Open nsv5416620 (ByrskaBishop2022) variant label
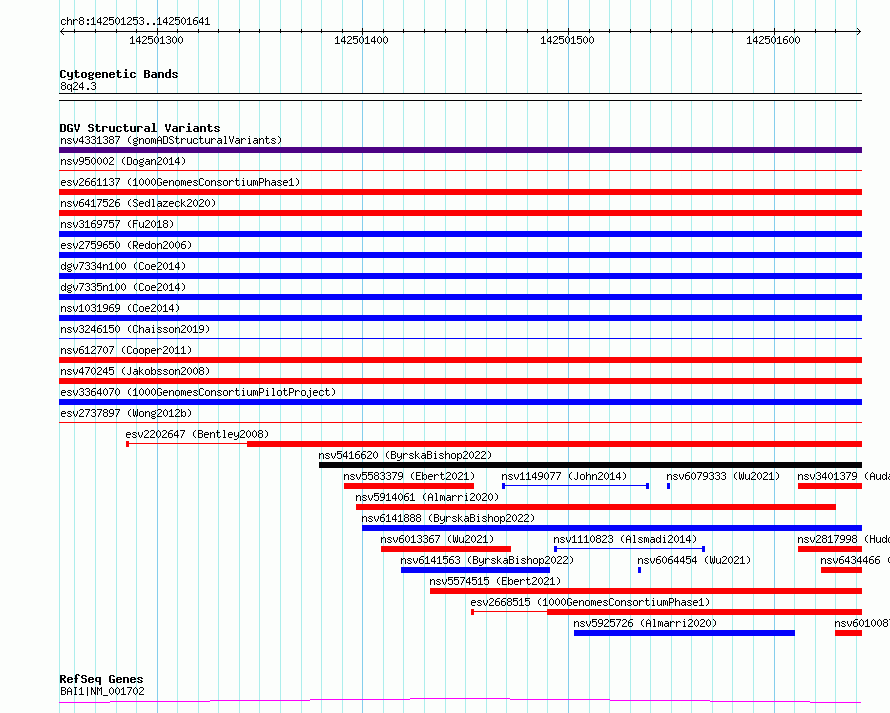Screen dimensions: 890x713 click(x=405, y=455)
